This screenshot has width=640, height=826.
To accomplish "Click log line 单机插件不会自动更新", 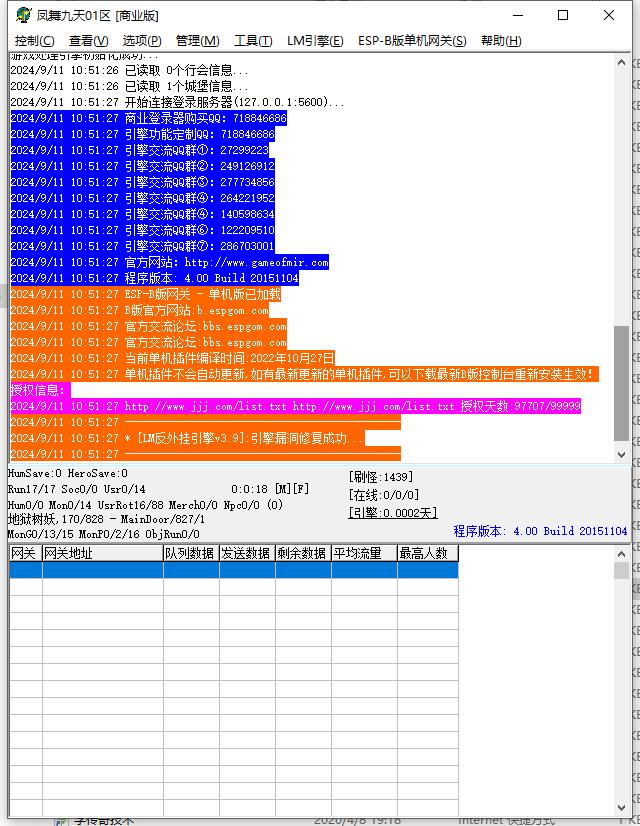I will click(x=304, y=374).
